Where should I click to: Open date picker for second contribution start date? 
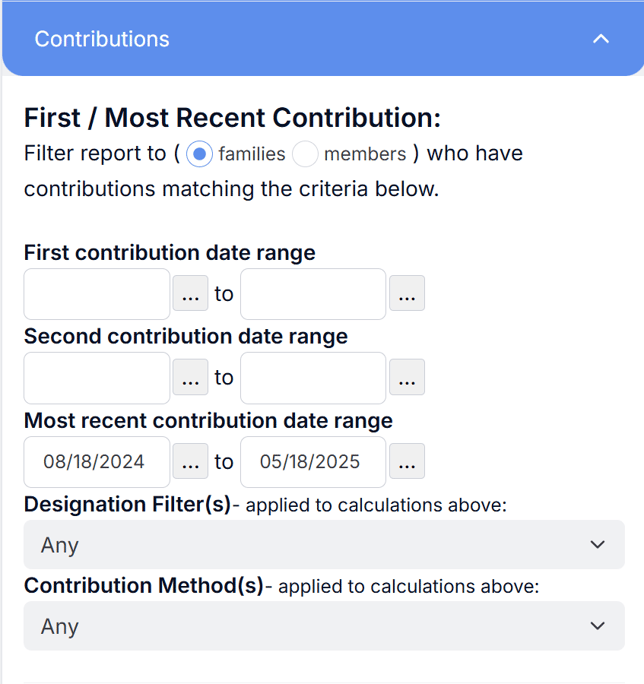[190, 377]
